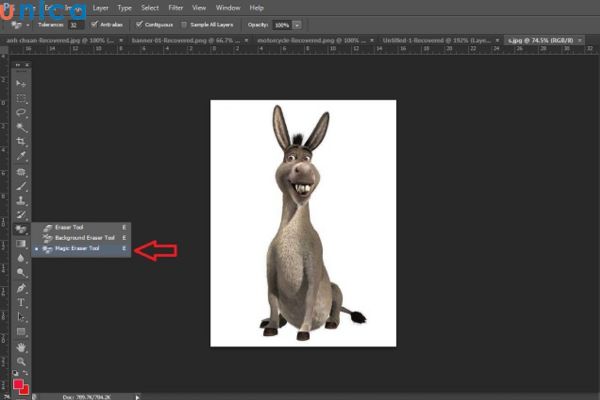Click the Opacity 100% field
600x400 pixels.
[282, 25]
